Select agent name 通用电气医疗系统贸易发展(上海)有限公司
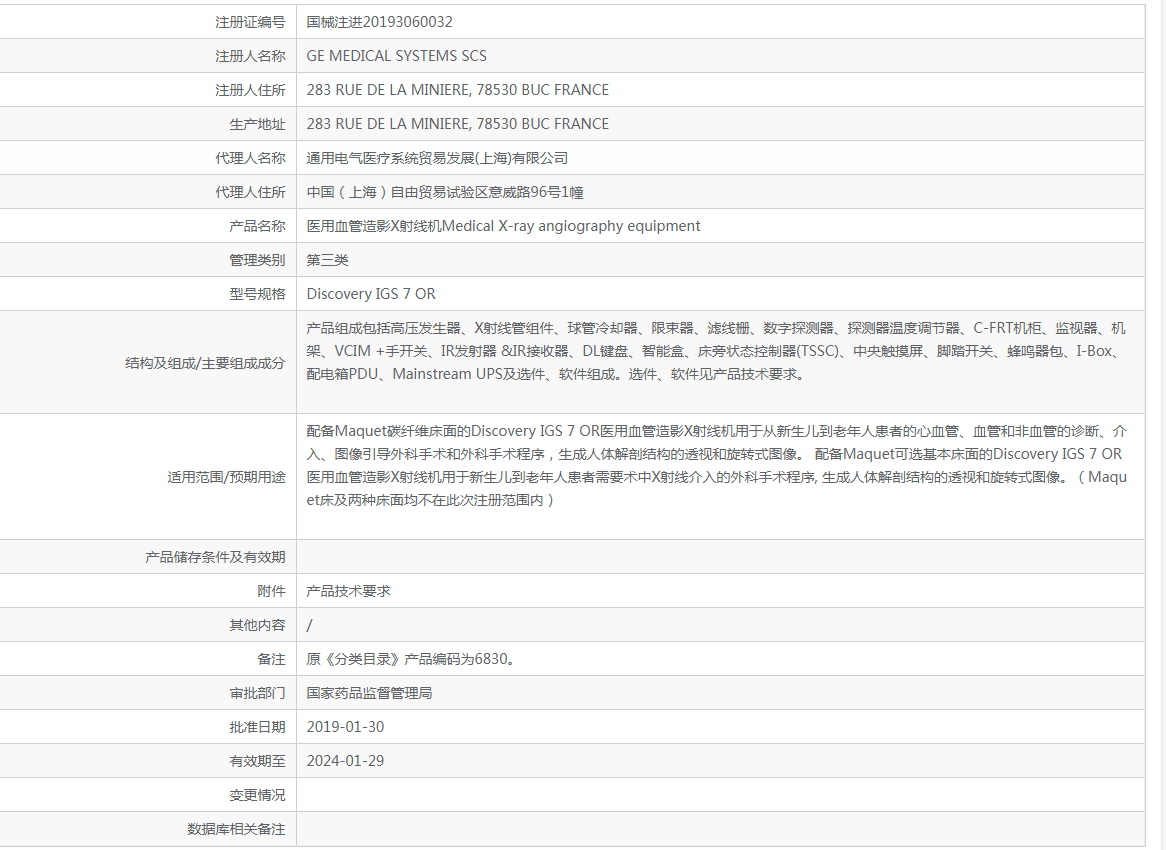Viewport: 1166px width, 850px height. (437, 158)
